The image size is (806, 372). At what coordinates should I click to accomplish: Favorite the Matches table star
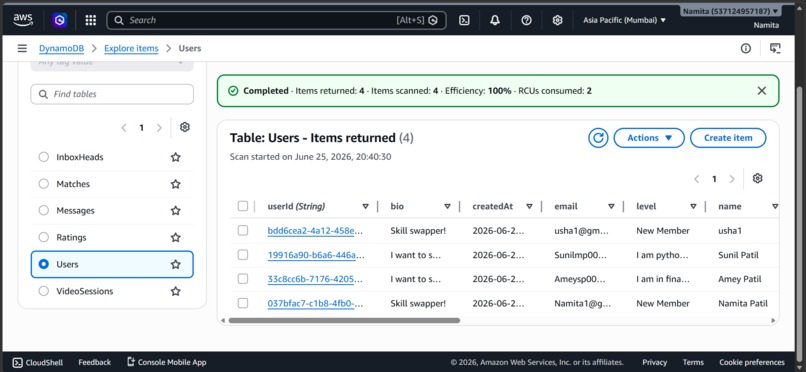tap(175, 184)
